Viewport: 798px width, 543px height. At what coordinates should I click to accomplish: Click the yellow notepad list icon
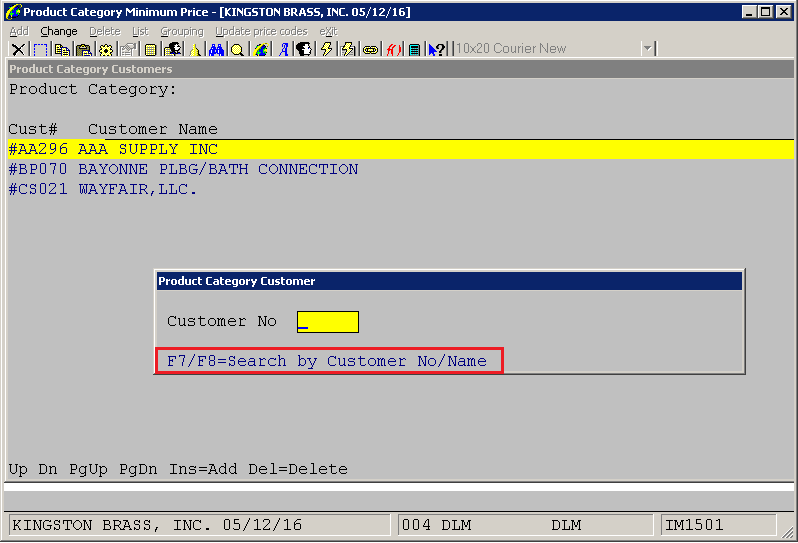pos(150,49)
